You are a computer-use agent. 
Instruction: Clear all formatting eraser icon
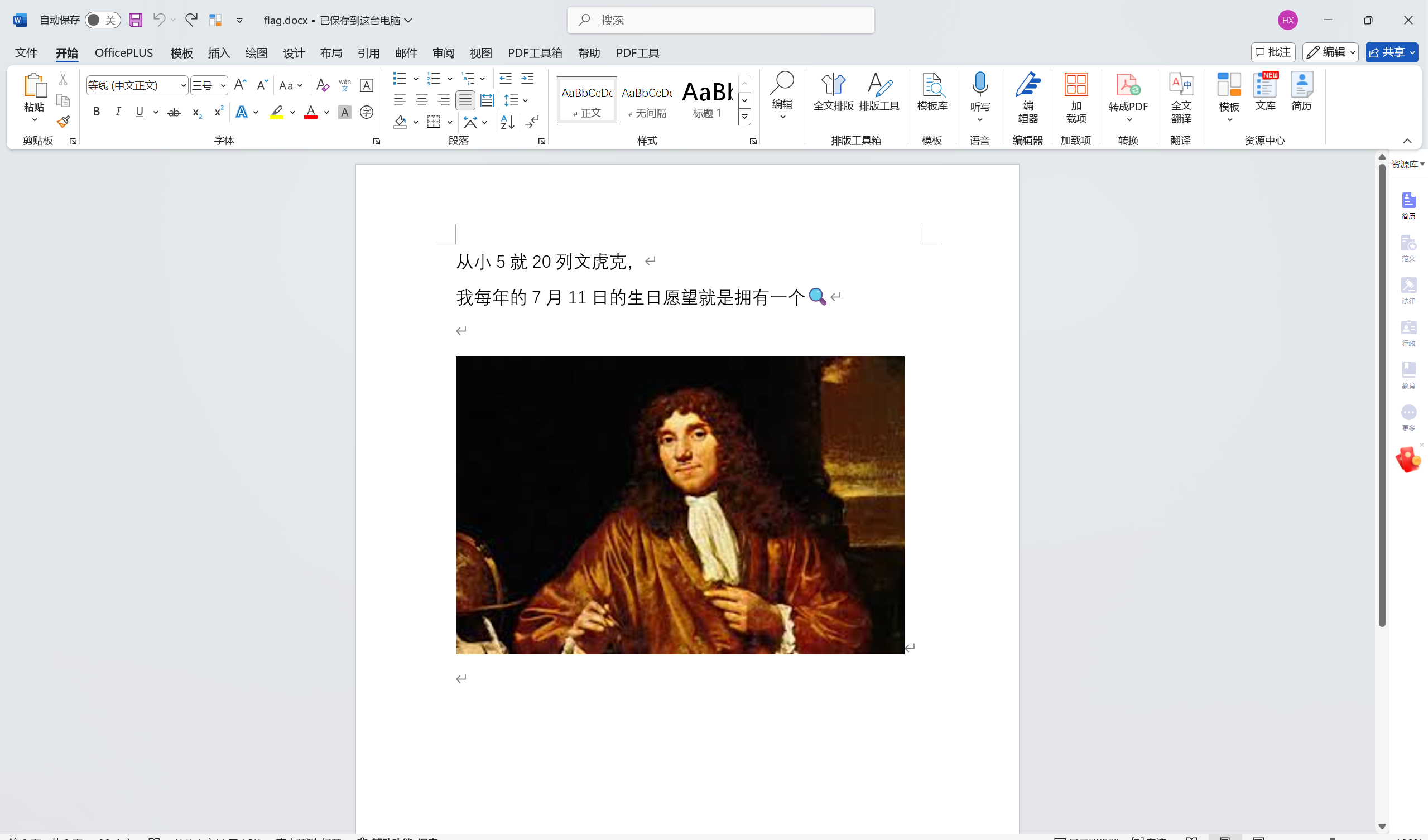pos(323,85)
